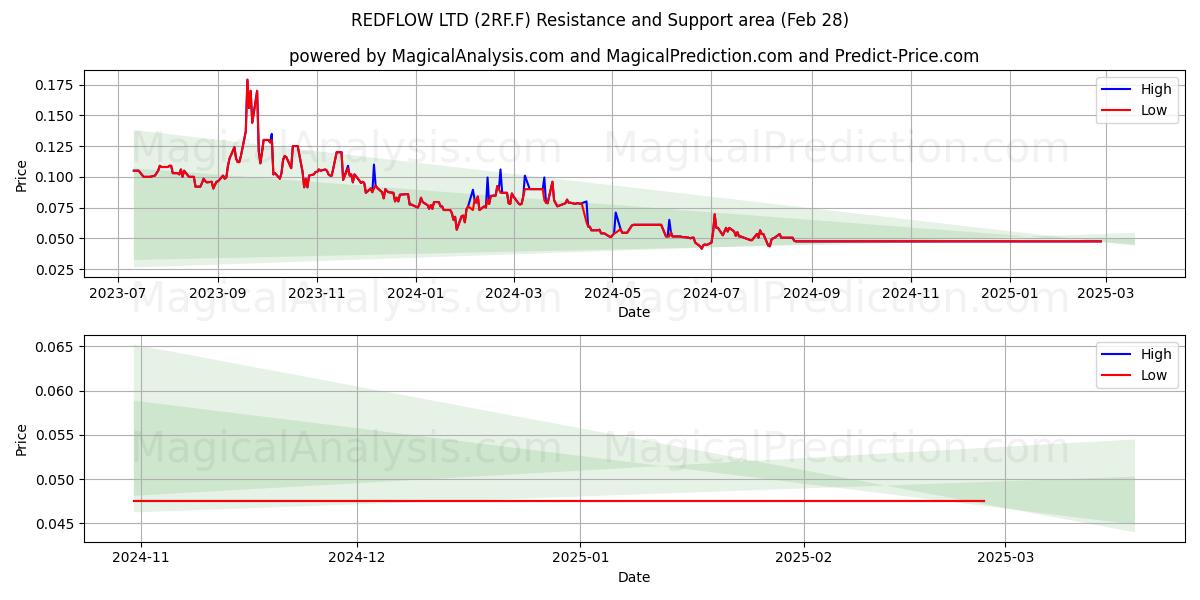Click the 2024-12 tick label on bottom chart
The height and width of the screenshot is (600, 1200).
click(357, 558)
